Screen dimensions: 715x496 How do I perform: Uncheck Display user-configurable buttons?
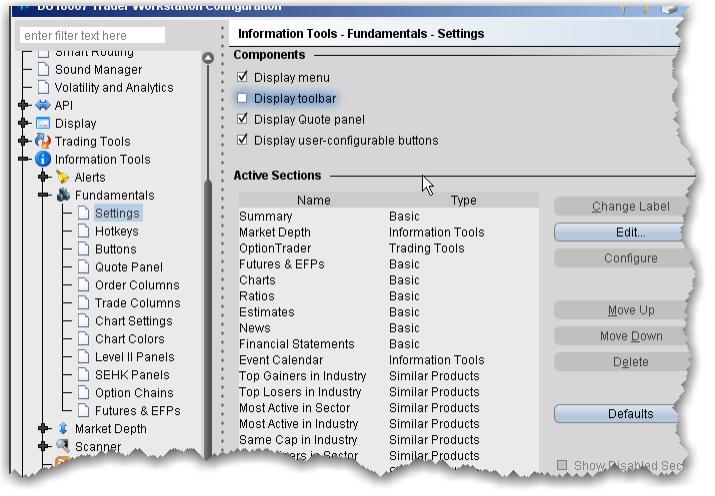click(242, 140)
